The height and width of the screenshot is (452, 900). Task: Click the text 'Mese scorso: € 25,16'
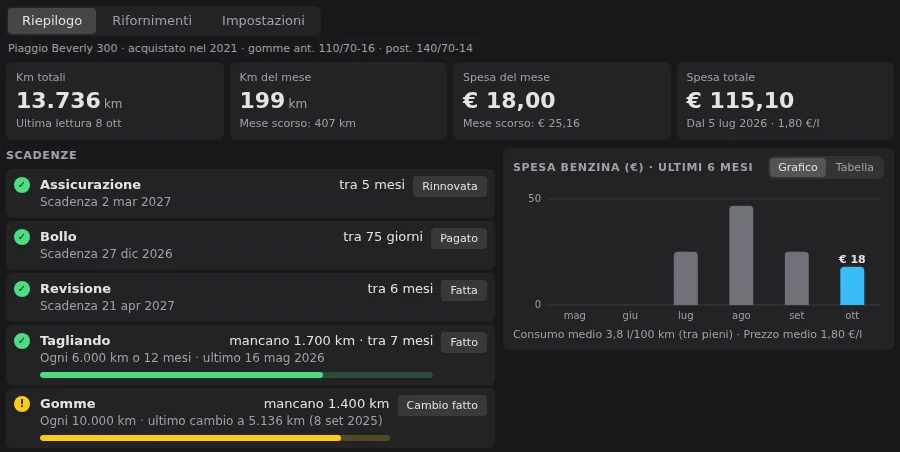[x=521, y=123]
